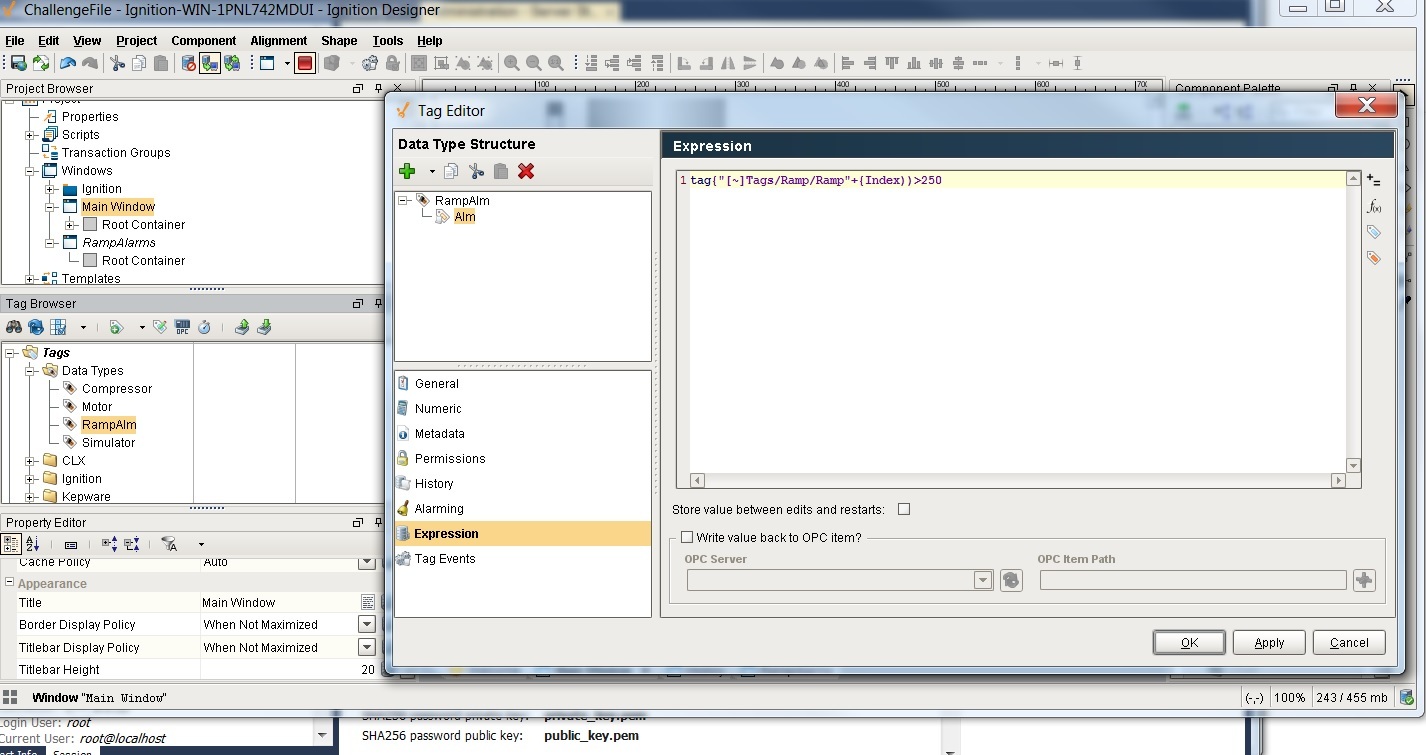Click the tag import icon
The image size is (1426, 755).
(x=264, y=327)
